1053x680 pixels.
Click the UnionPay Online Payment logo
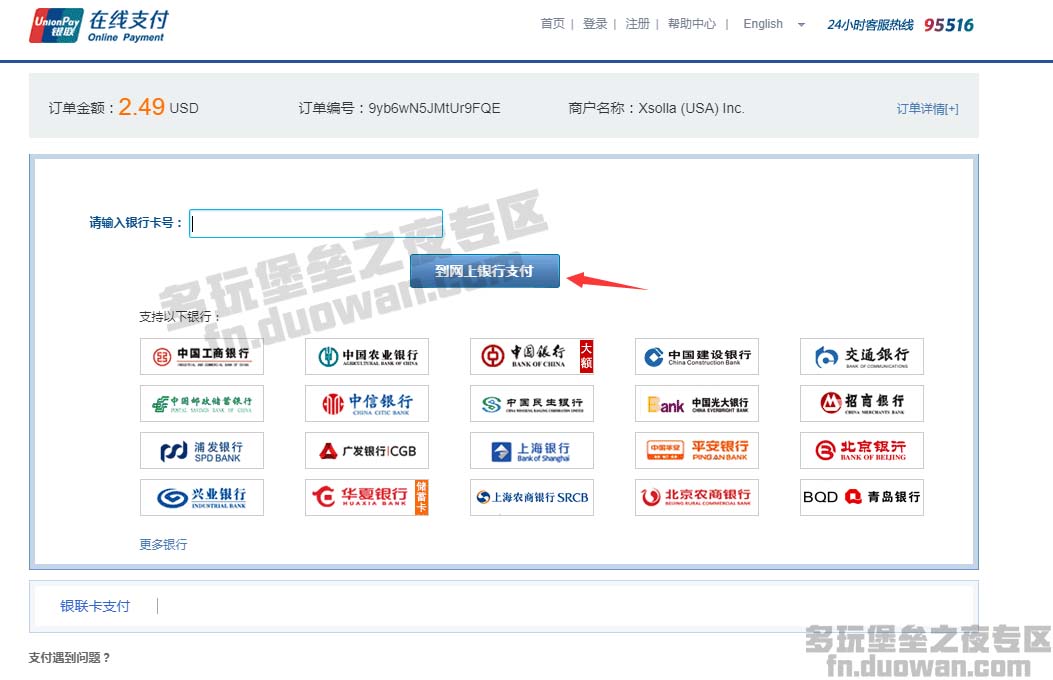pyautogui.click(x=98, y=26)
